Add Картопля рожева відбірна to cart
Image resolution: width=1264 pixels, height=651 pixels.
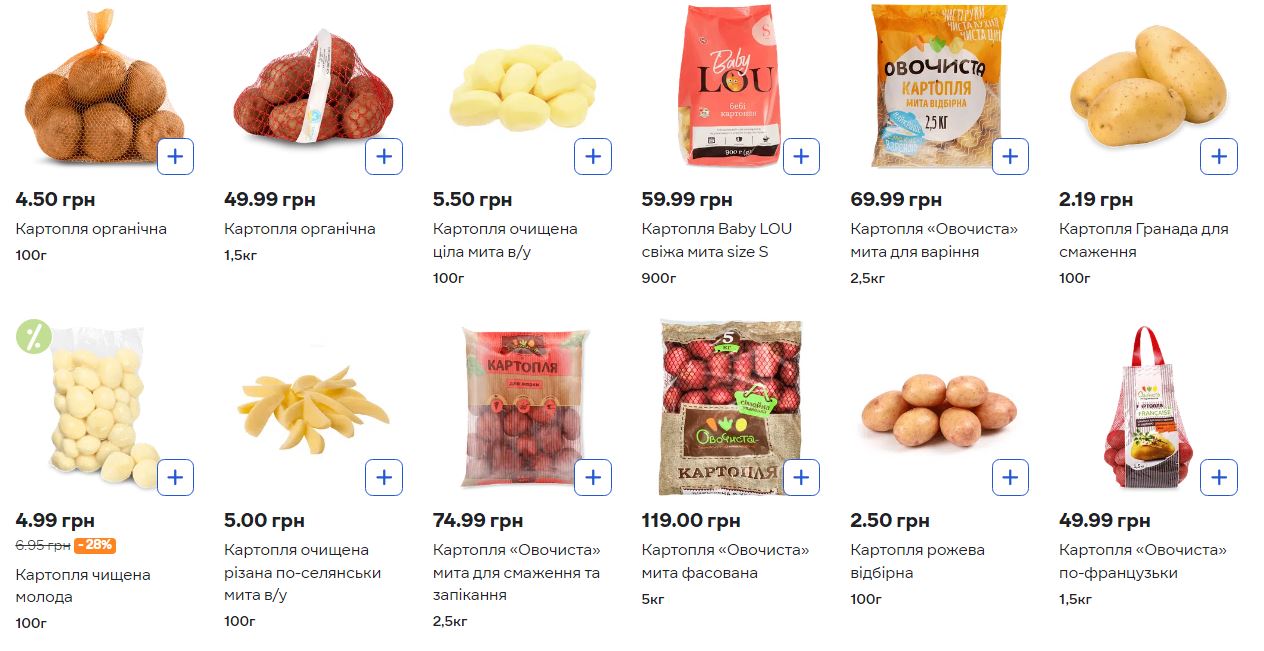1010,477
